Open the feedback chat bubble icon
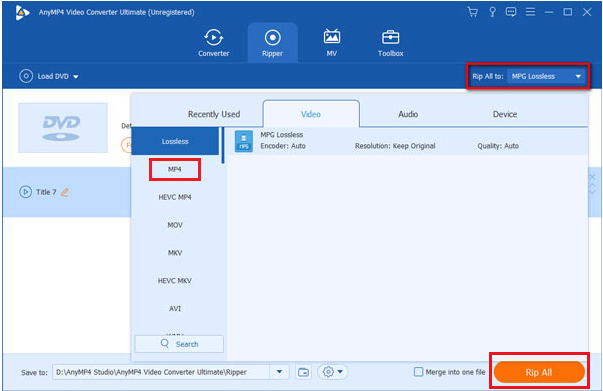This screenshot has height=391, width=603. tap(511, 12)
